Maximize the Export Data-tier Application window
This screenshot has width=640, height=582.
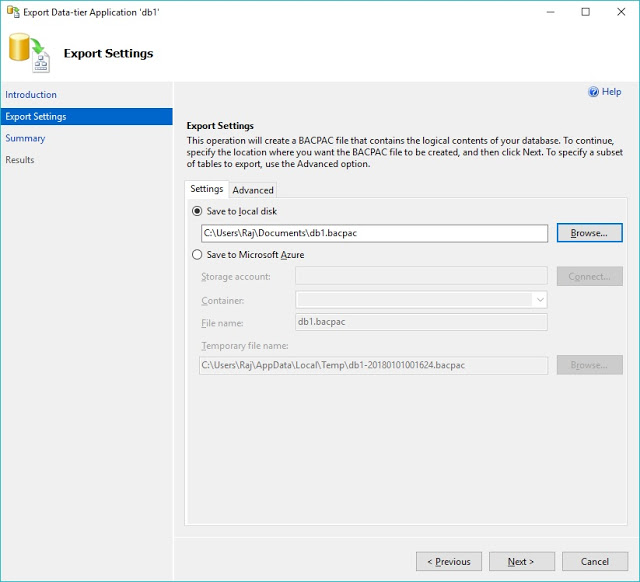585,12
